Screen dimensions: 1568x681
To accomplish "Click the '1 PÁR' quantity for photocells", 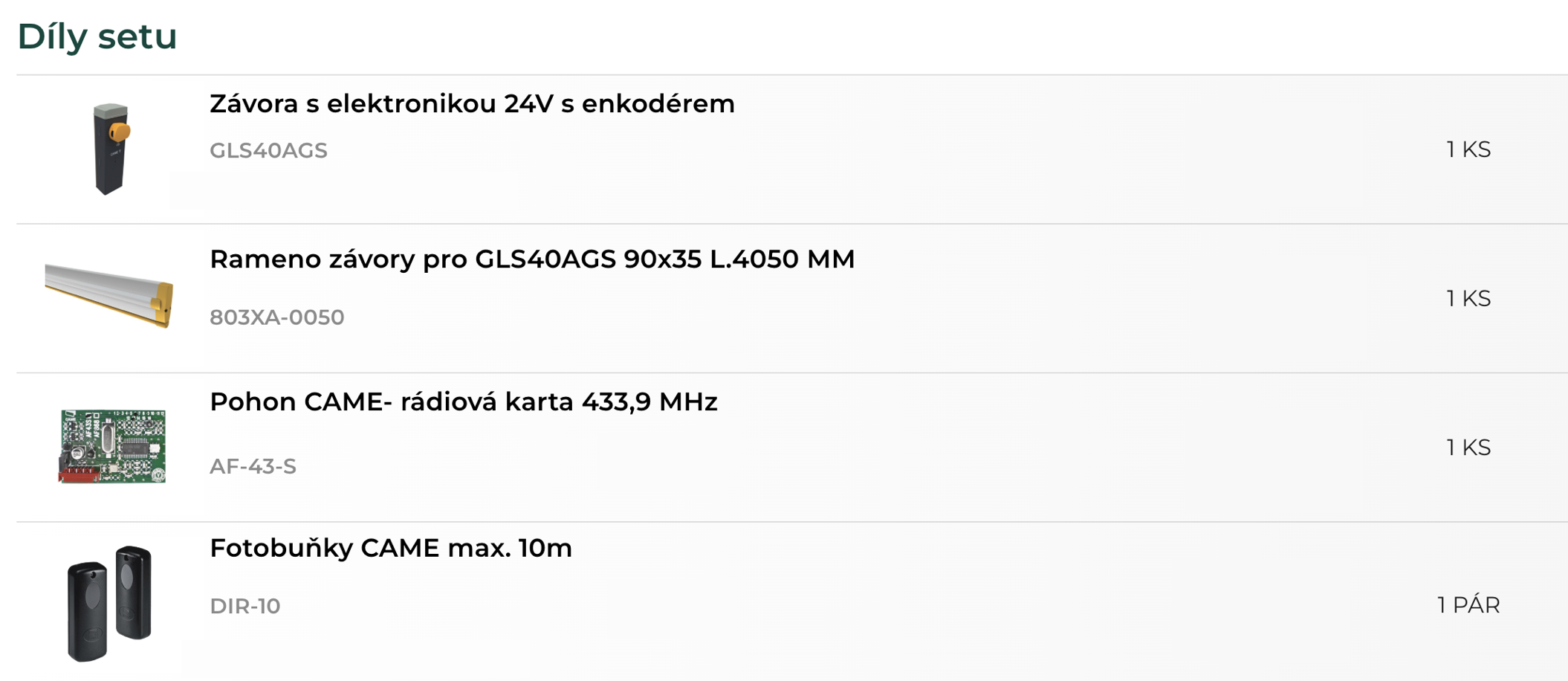I will pos(1468,605).
